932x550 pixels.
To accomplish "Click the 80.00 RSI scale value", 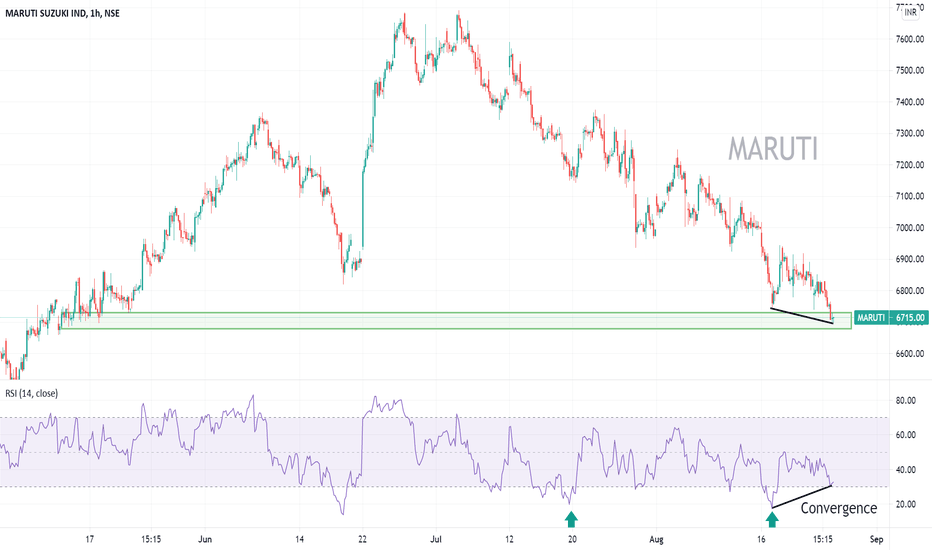I will pos(905,401).
